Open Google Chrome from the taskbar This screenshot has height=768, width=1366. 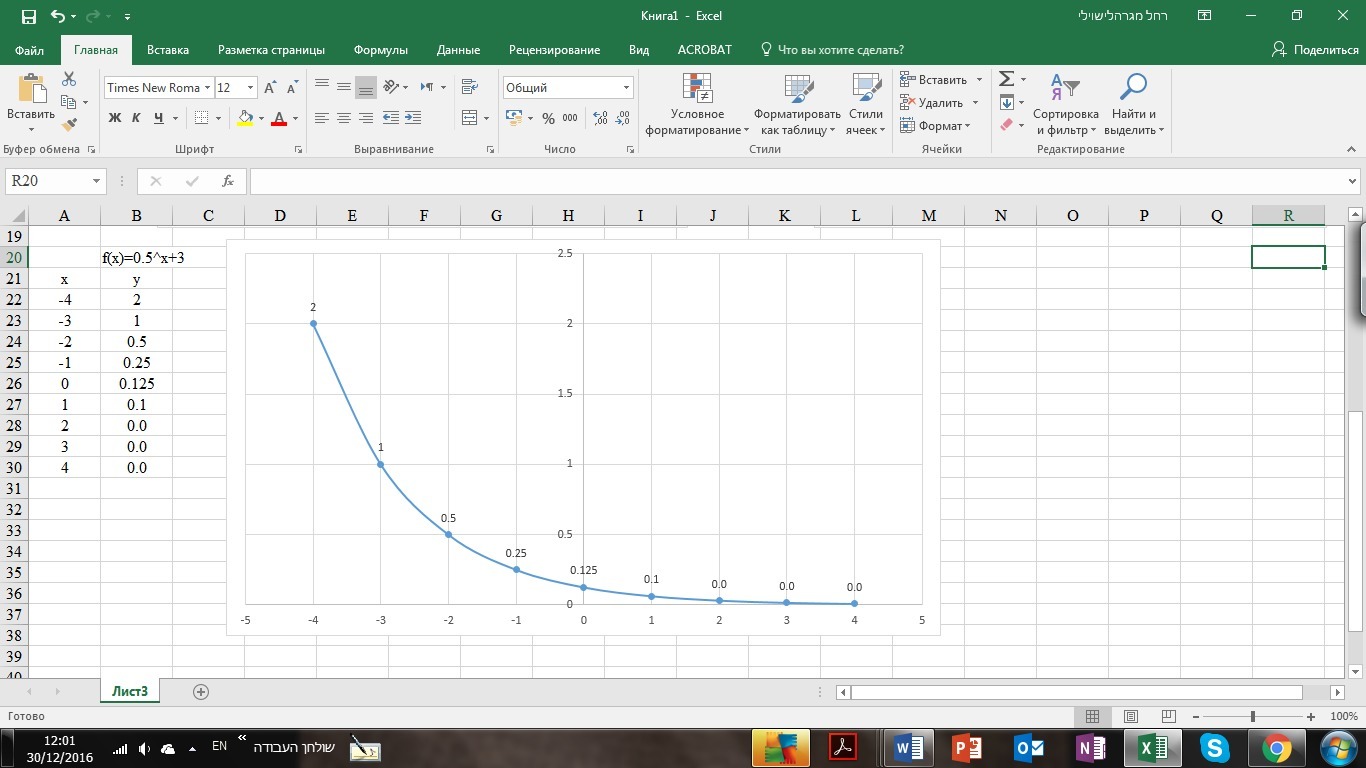coord(1276,747)
